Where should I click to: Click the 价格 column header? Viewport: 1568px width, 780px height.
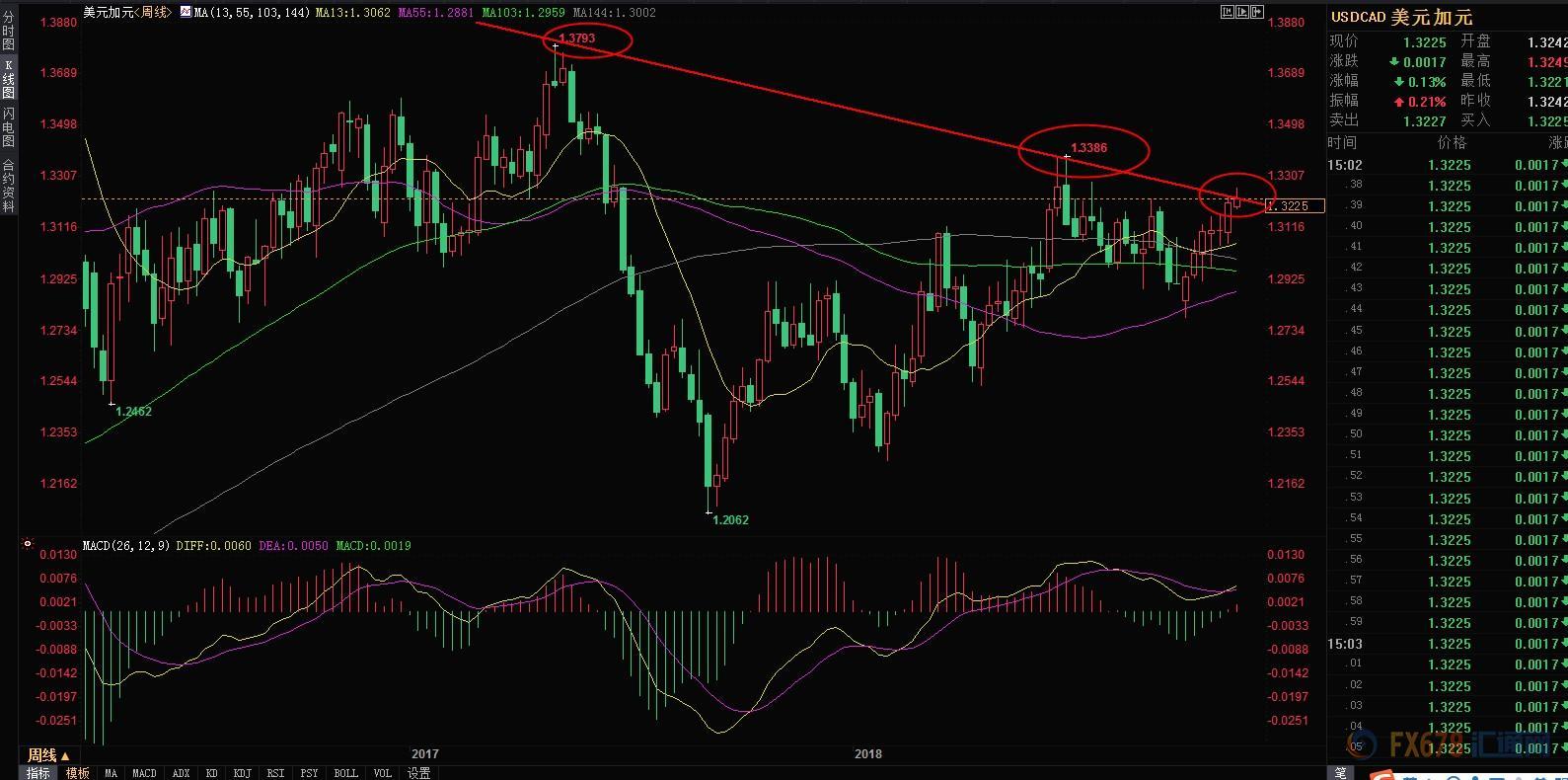click(x=1452, y=143)
